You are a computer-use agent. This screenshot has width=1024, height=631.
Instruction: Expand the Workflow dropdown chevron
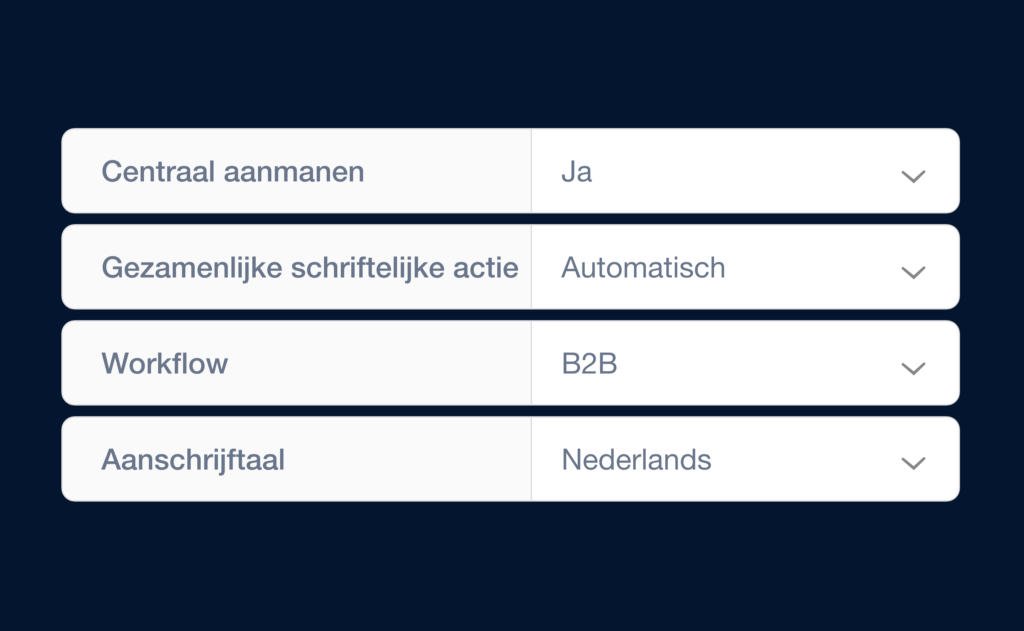(912, 367)
